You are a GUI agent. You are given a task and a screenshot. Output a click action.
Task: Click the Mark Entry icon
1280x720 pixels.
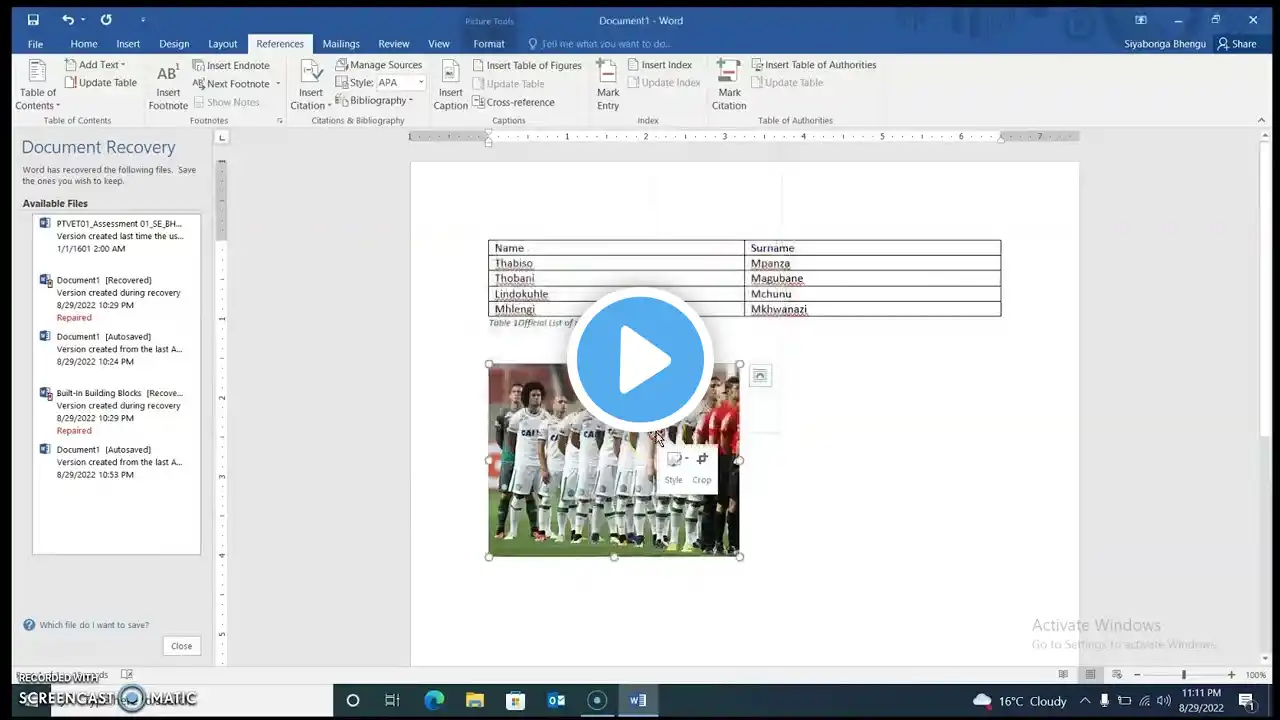click(x=607, y=72)
